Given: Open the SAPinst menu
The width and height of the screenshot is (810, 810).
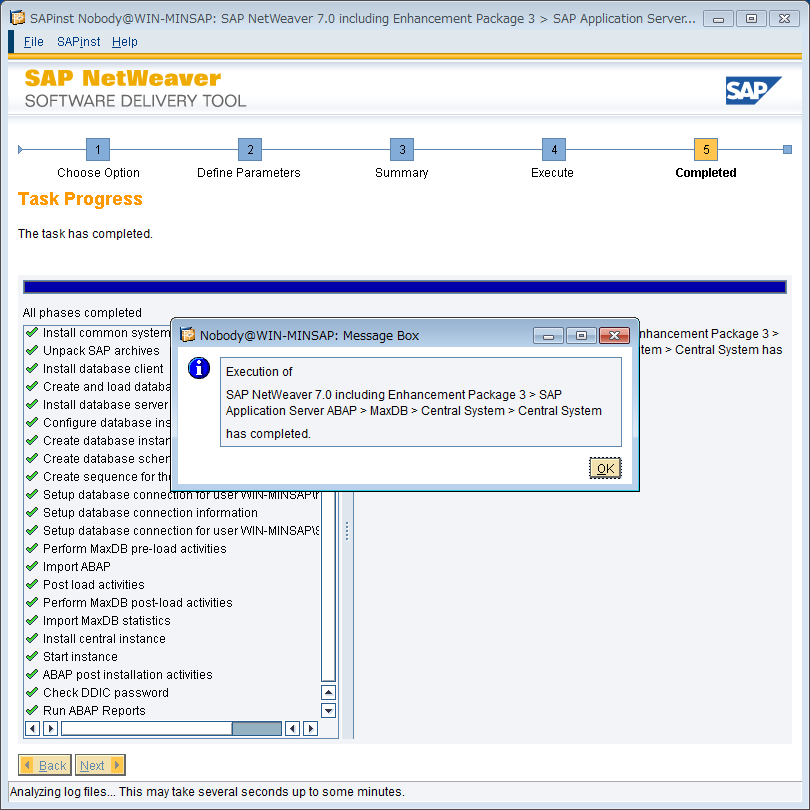Looking at the screenshot, I should (x=78, y=41).
